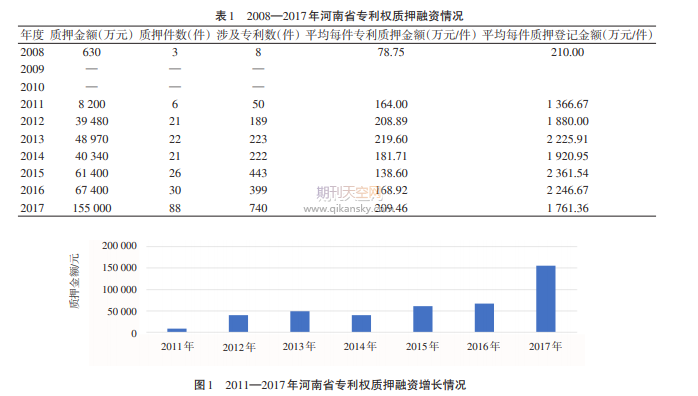The height and width of the screenshot is (396, 698).
Task: Click the 涉及专利数(件) column header
Action: coord(258,35)
